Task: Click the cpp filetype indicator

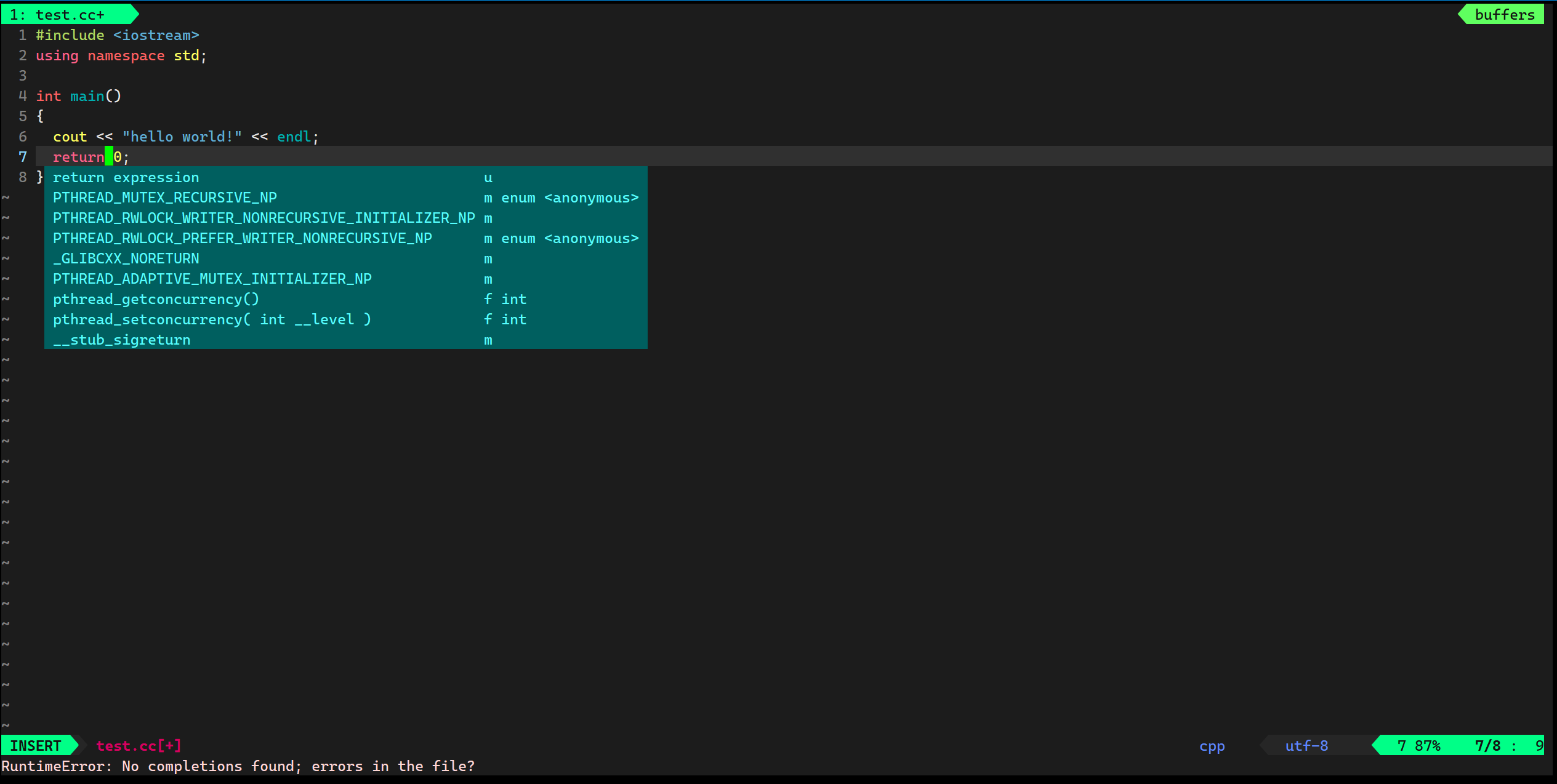Action: (1211, 746)
